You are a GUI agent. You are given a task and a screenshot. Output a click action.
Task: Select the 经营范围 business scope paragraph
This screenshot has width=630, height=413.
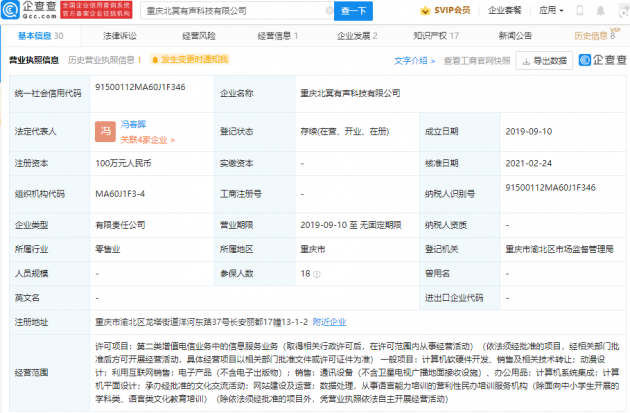click(357, 372)
